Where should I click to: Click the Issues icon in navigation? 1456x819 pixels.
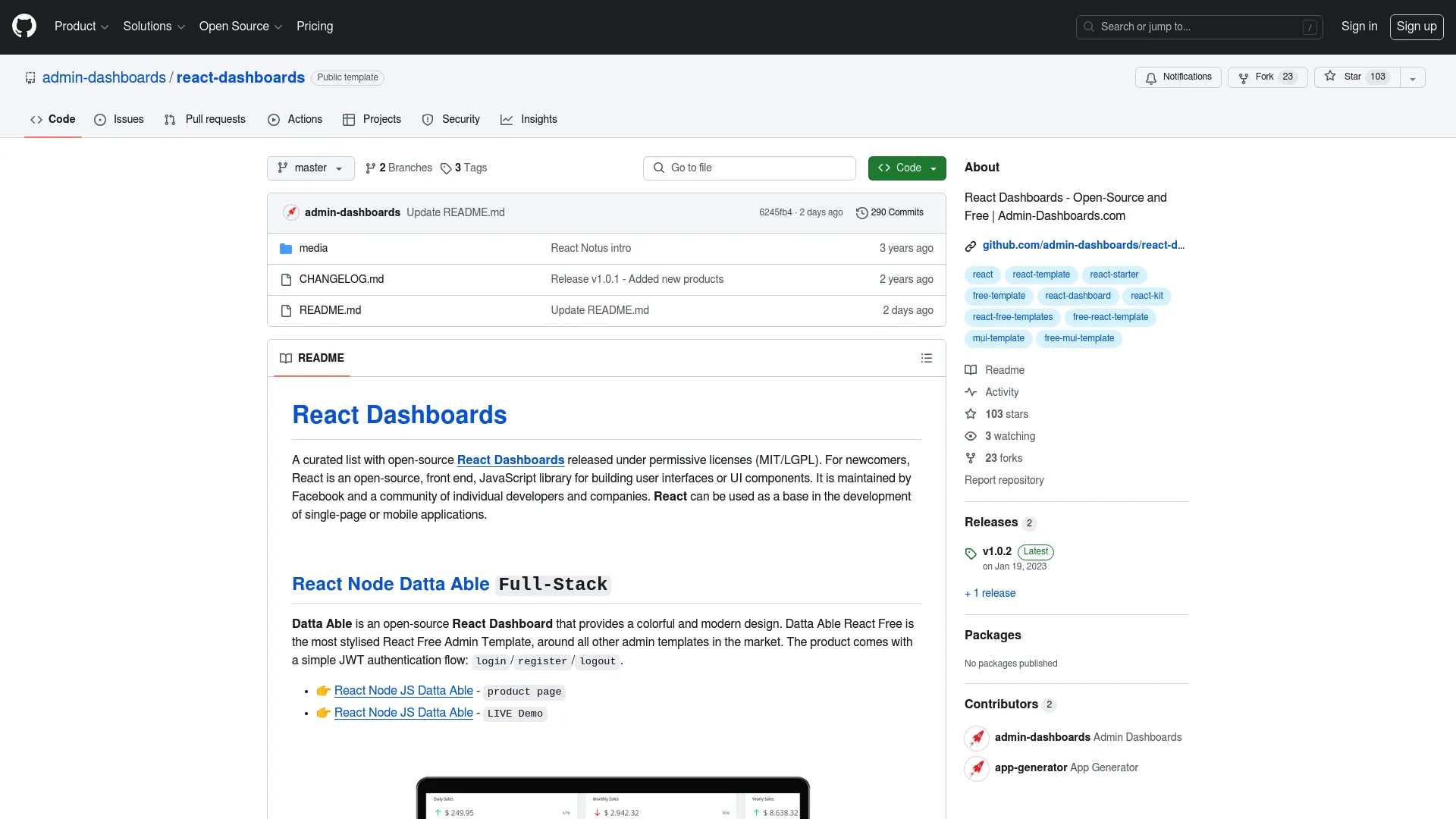pyautogui.click(x=101, y=120)
